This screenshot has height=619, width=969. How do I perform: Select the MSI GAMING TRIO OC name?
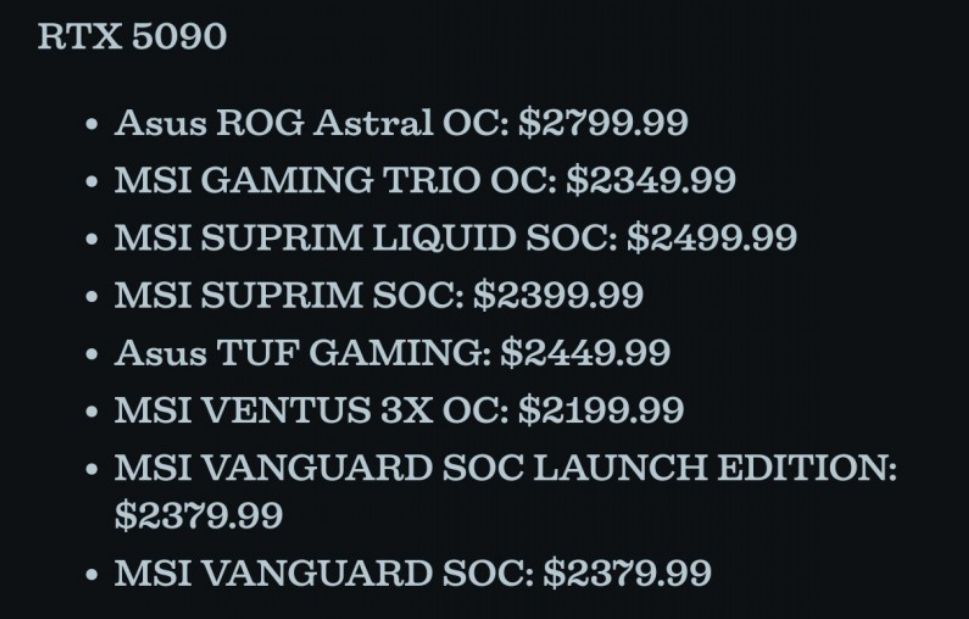(x=336, y=180)
